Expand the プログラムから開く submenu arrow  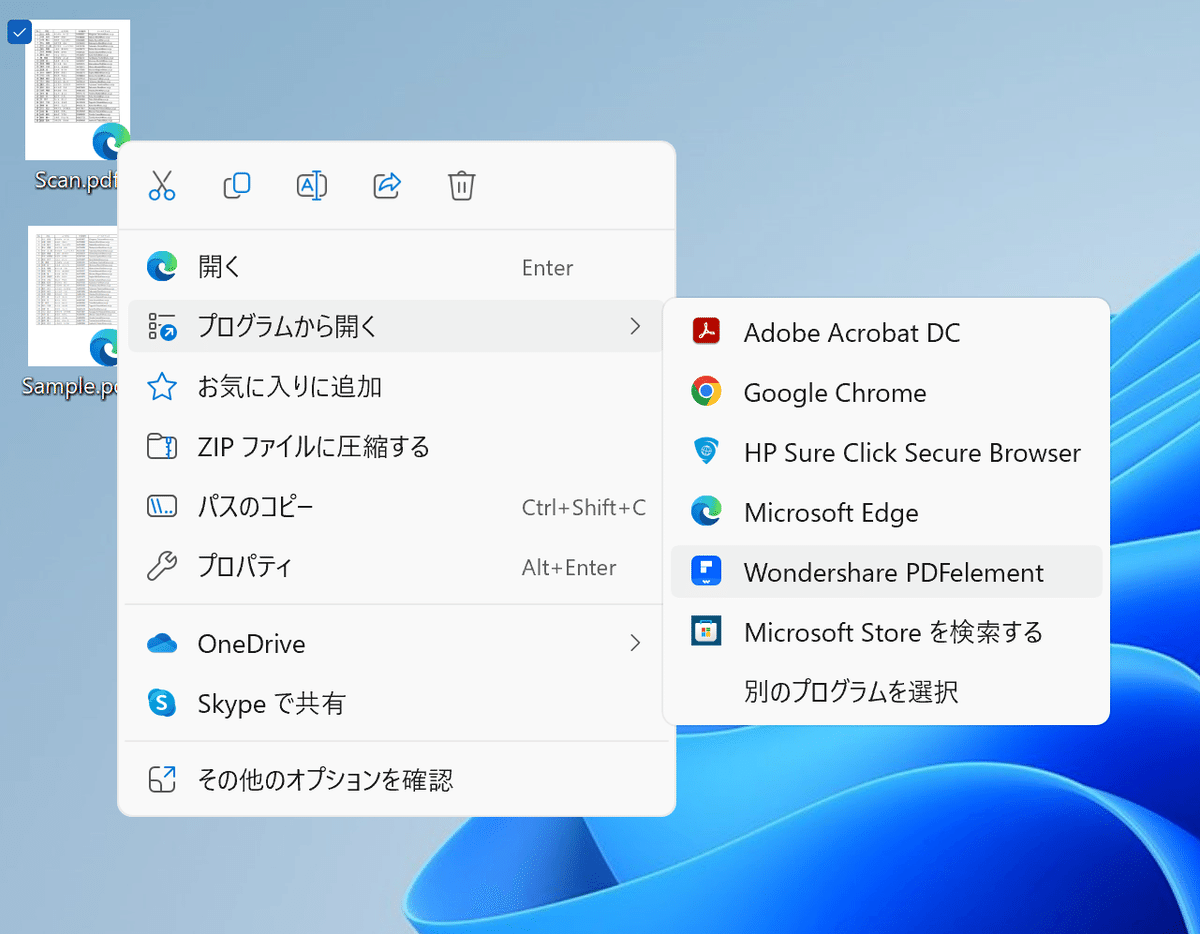click(634, 326)
